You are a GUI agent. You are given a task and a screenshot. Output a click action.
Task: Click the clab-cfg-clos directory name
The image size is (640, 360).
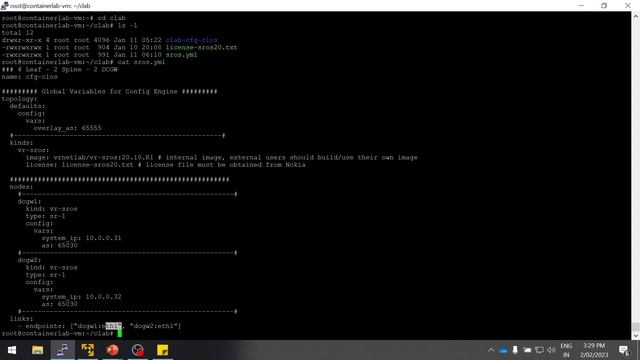[191, 40]
